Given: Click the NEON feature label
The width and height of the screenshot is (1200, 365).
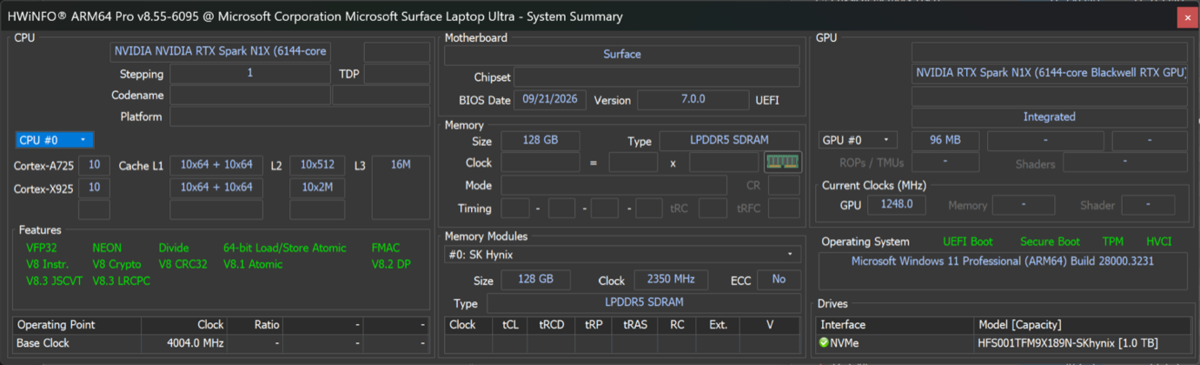Looking at the screenshot, I should (x=107, y=248).
